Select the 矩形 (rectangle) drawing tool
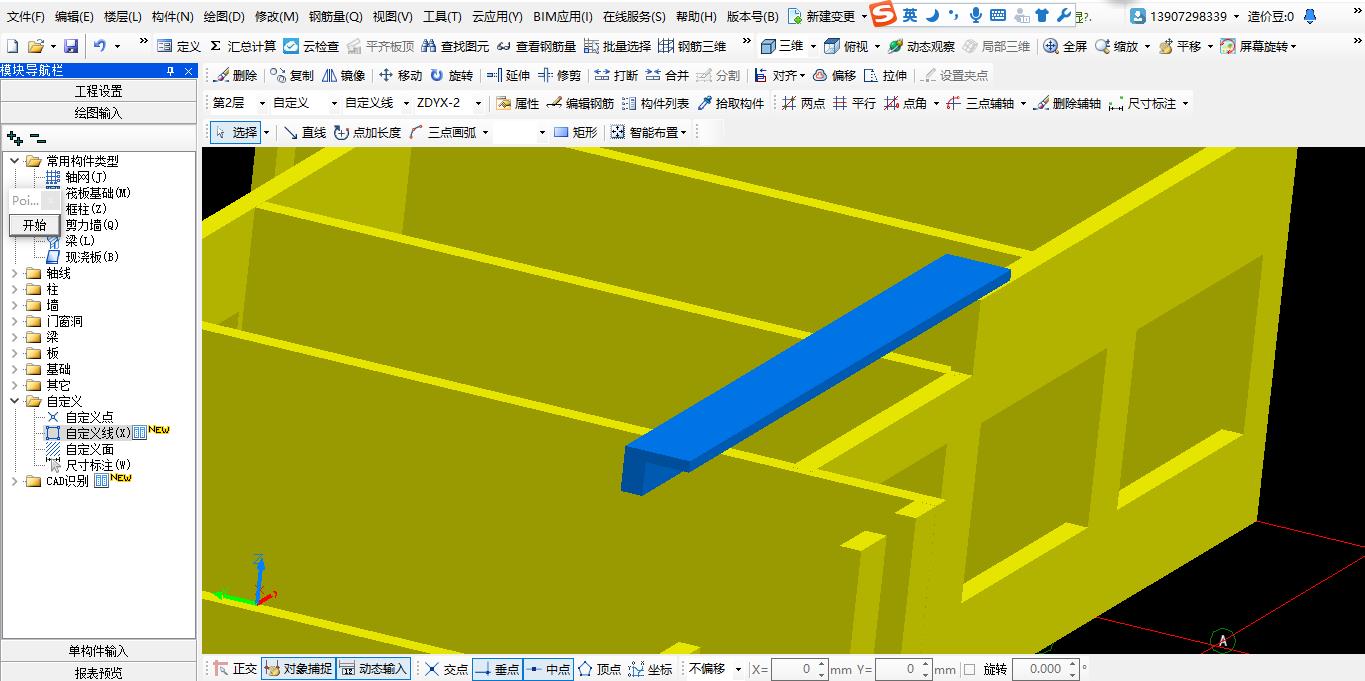 pos(575,132)
